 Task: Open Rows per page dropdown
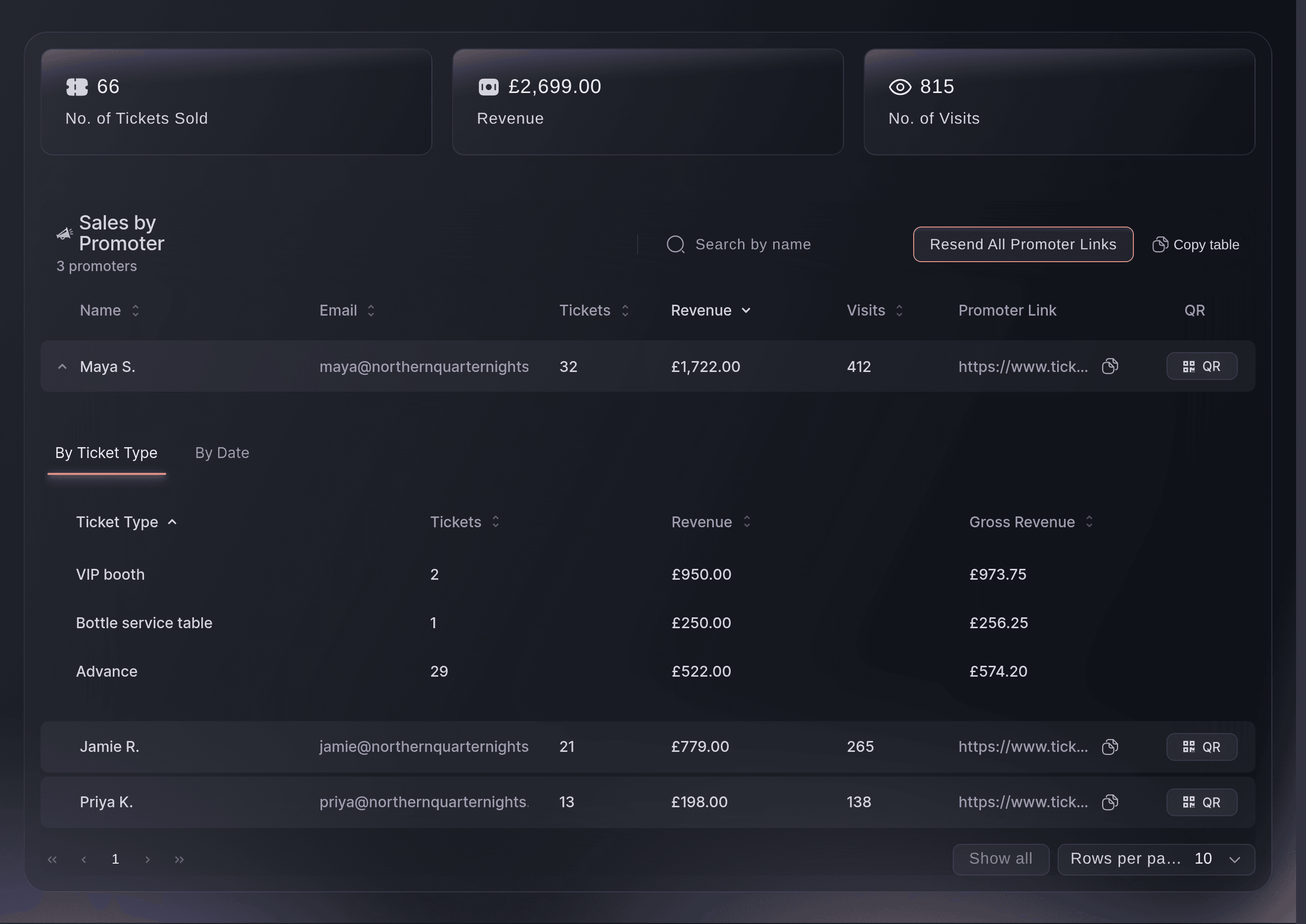click(x=1156, y=859)
